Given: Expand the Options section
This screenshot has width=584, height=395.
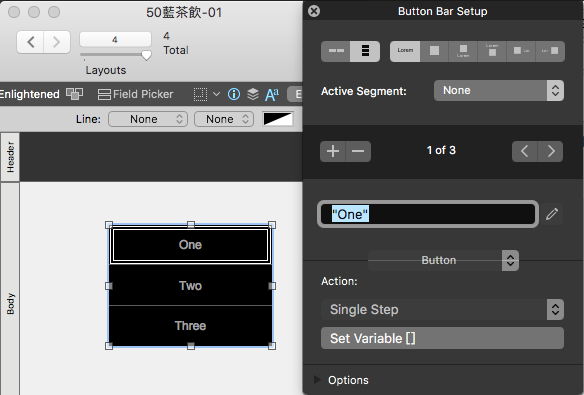Looking at the screenshot, I should (317, 380).
